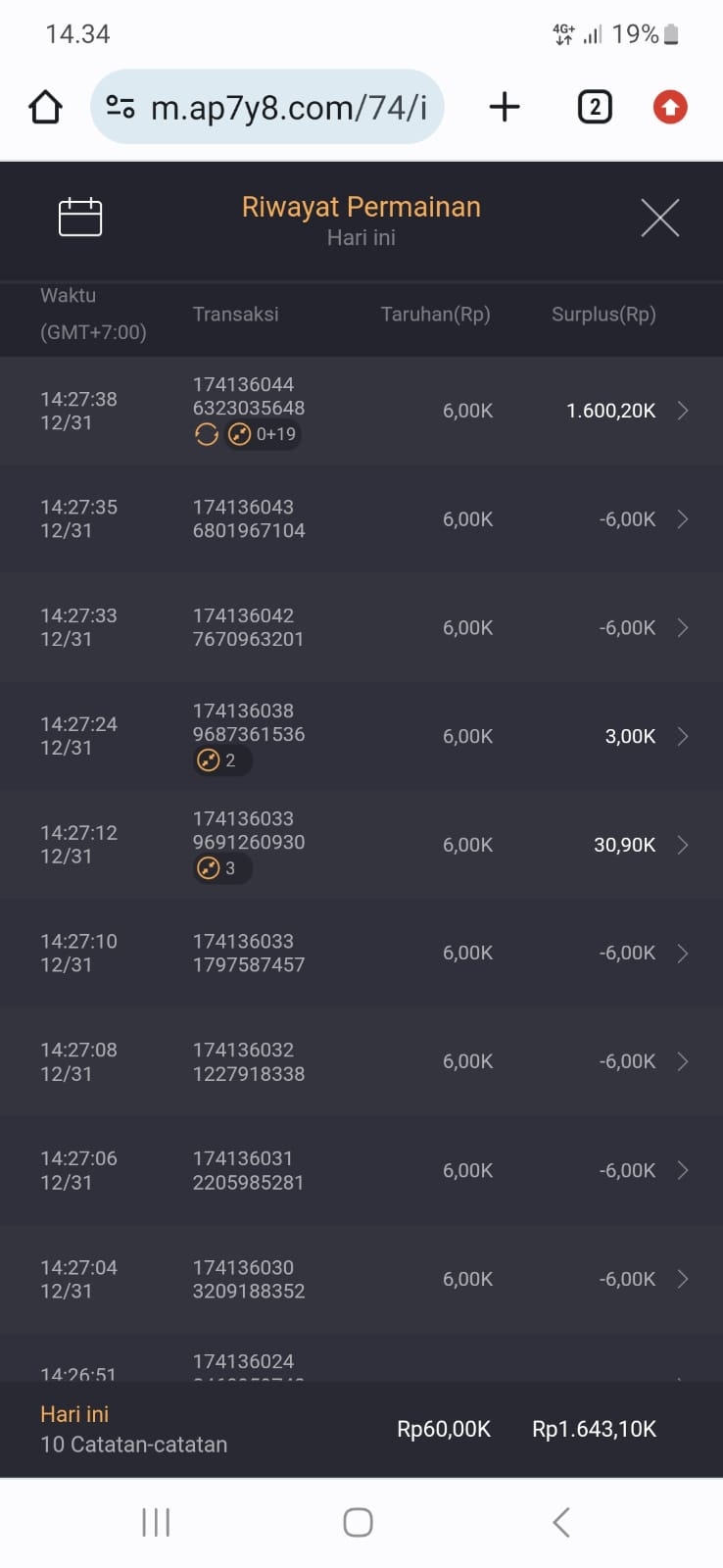The height and width of the screenshot is (1568, 723).
Task: Close the Riwayat Permainan panel
Action: pos(659,218)
